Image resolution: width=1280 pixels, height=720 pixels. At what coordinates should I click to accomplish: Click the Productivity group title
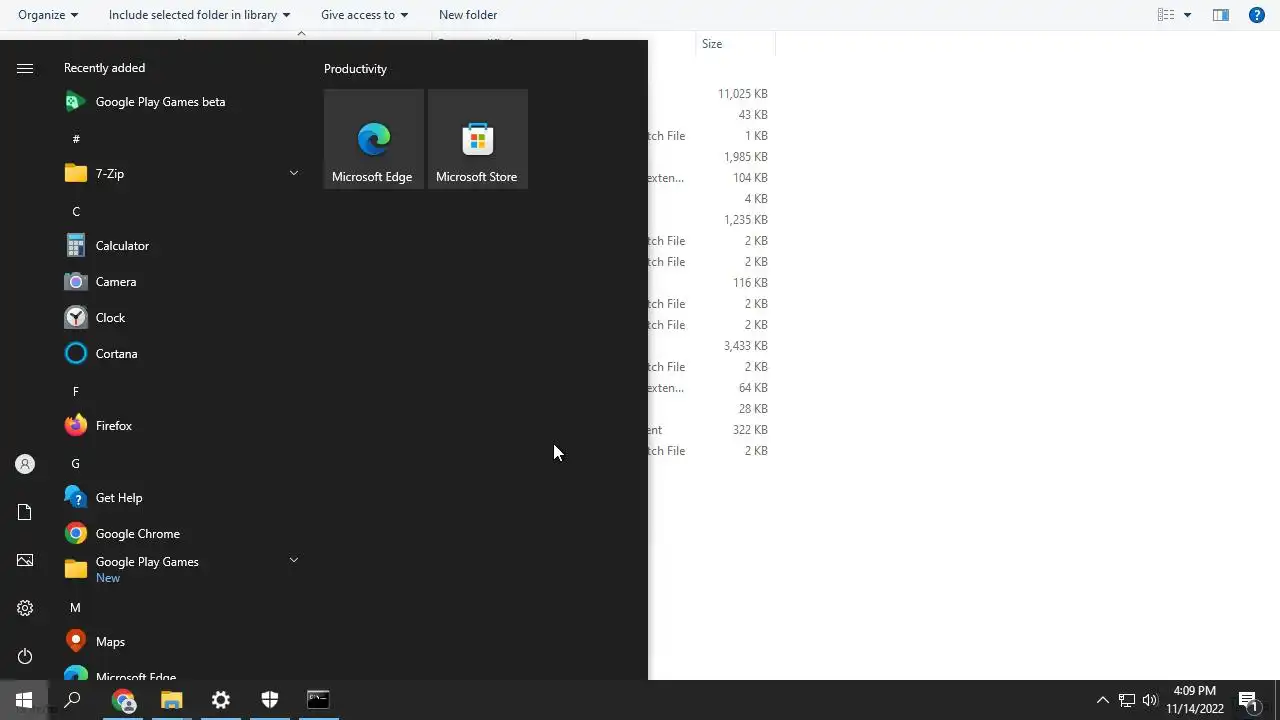point(355,69)
